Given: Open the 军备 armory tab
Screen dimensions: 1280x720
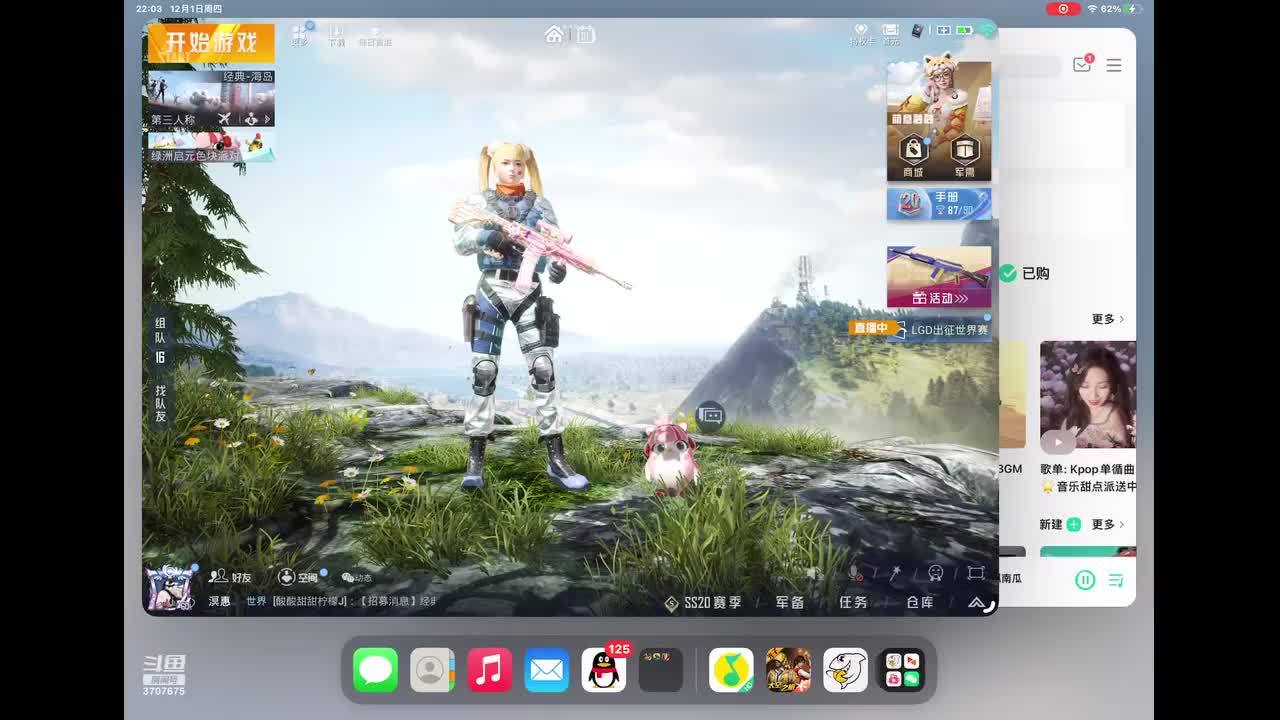Looking at the screenshot, I should [x=790, y=603].
